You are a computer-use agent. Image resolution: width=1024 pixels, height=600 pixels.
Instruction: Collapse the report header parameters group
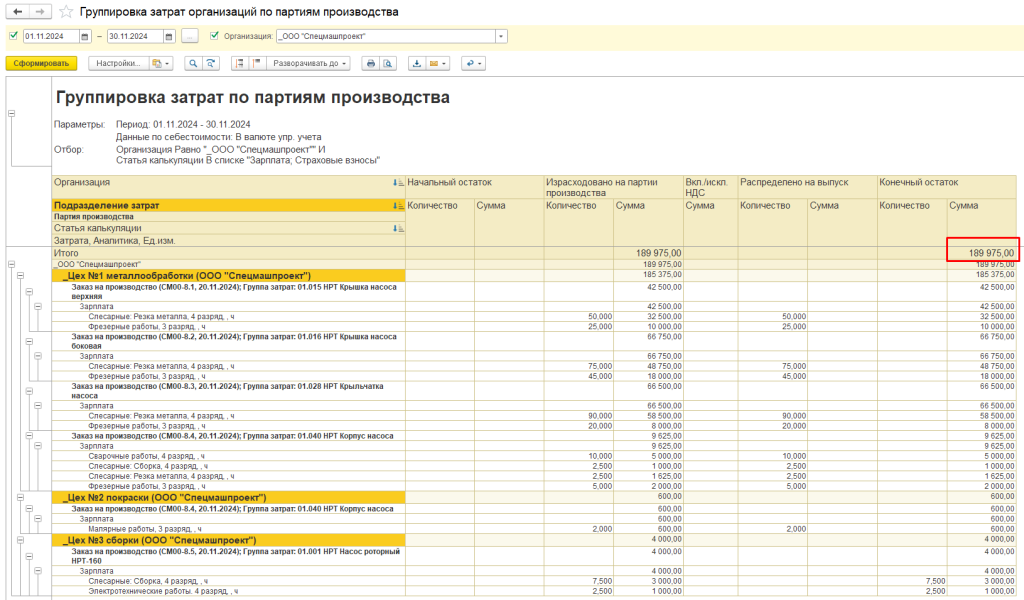coord(11,114)
